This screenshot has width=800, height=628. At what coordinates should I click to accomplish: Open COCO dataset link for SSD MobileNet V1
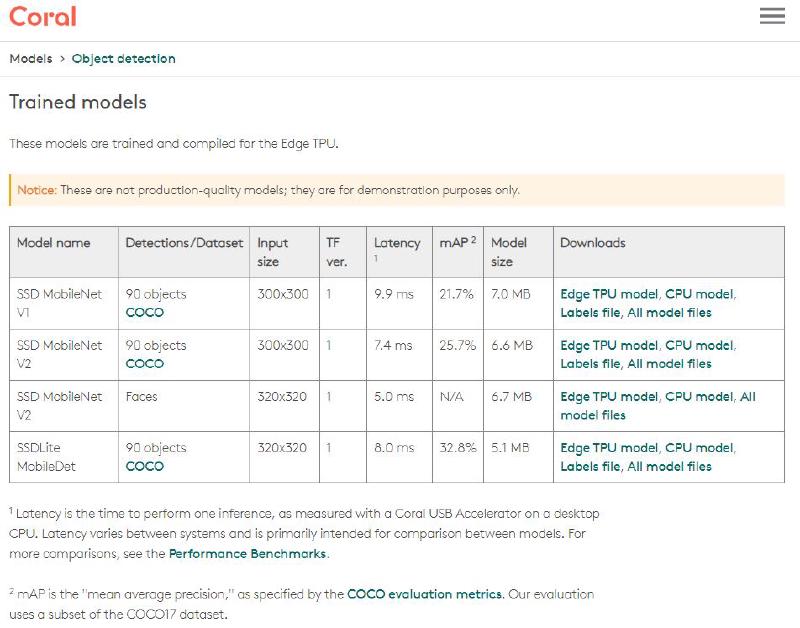[x=144, y=312]
